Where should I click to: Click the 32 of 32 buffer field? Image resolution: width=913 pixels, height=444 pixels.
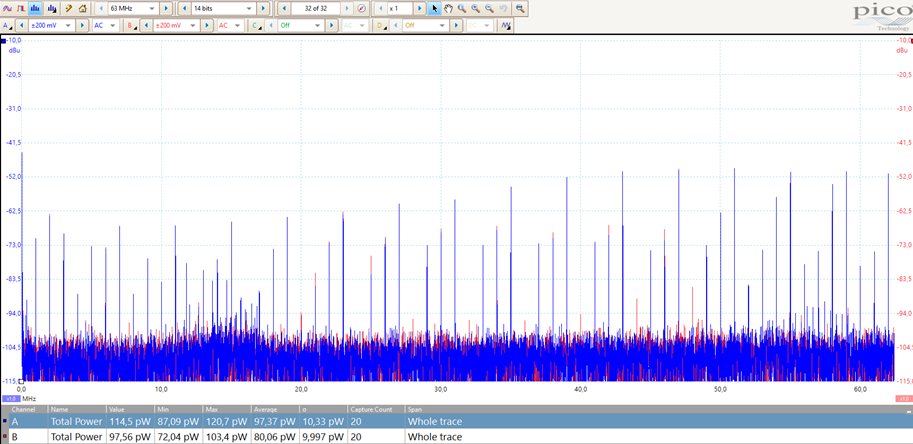[315, 8]
